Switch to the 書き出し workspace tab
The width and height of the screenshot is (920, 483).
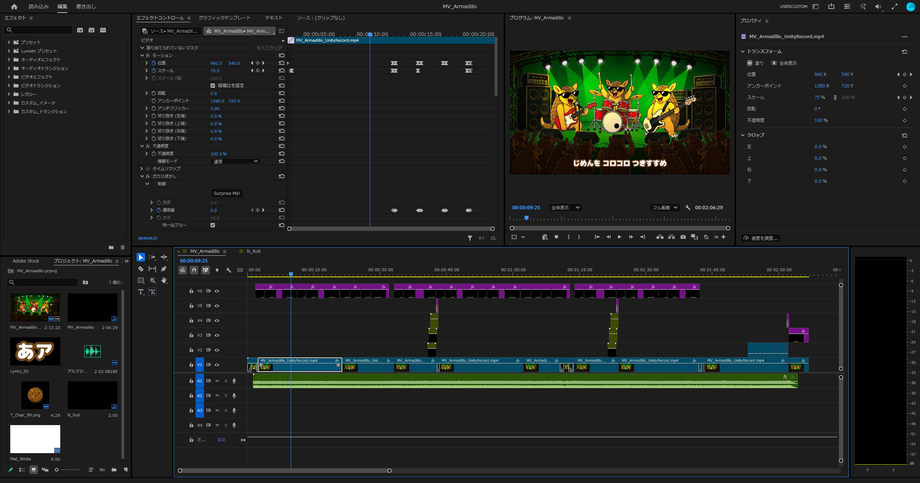[86, 6]
